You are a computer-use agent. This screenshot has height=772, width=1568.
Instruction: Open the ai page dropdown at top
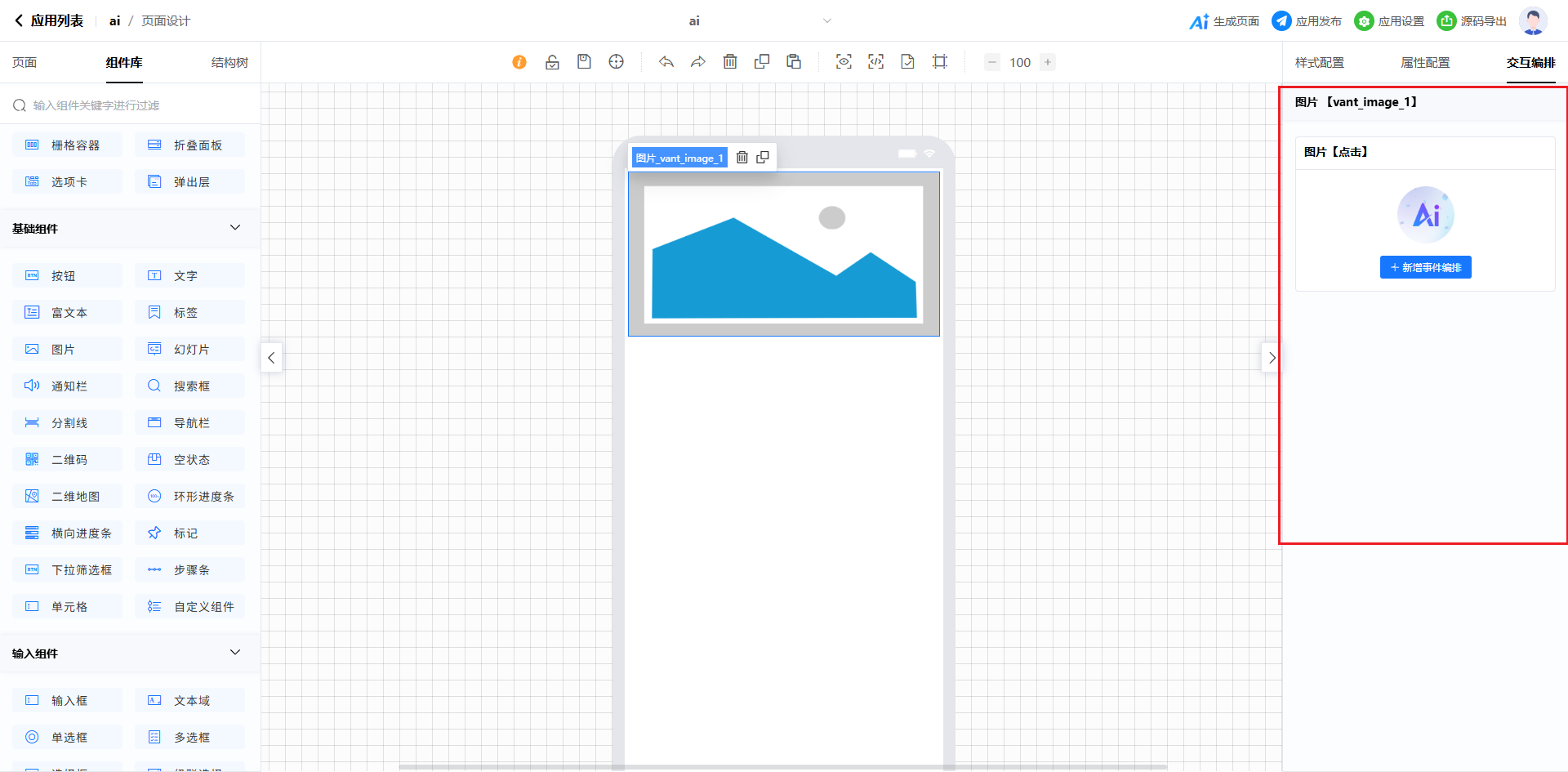point(826,21)
